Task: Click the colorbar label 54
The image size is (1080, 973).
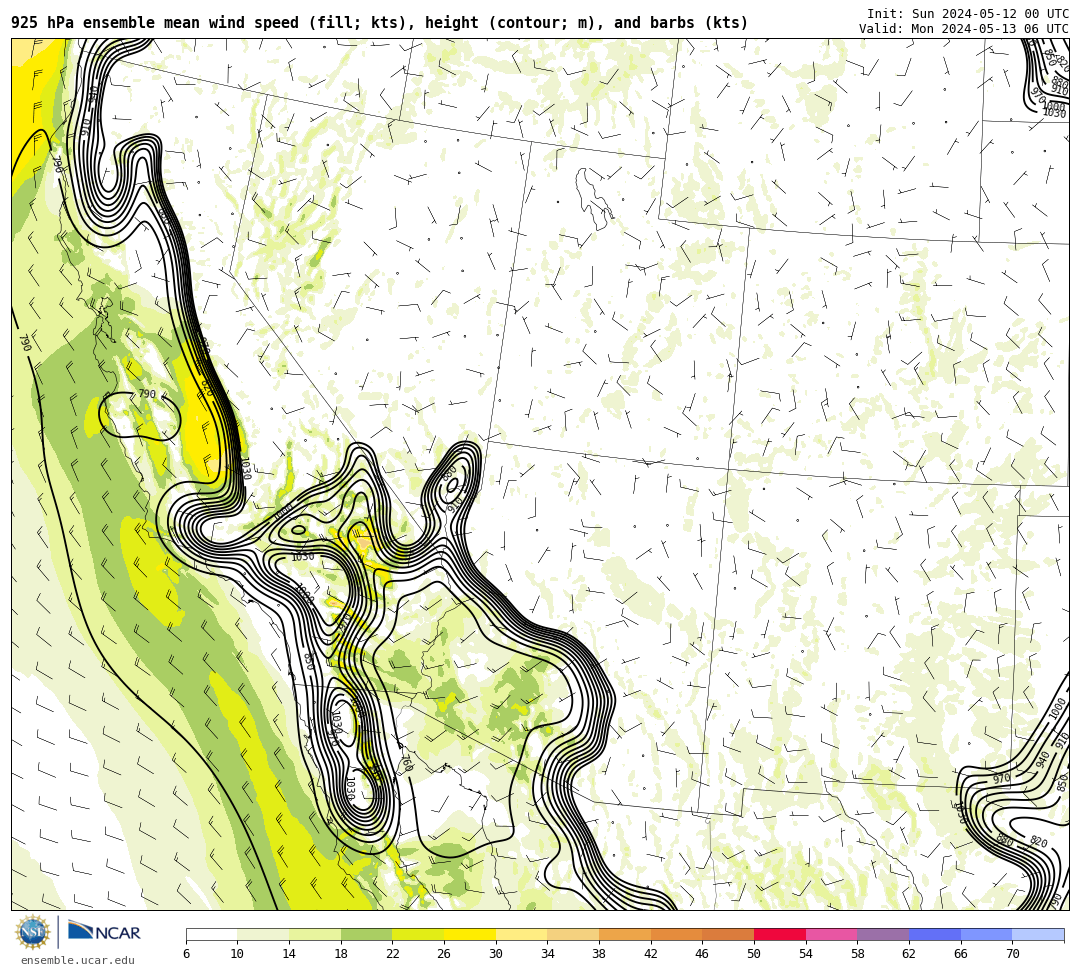Action: (x=805, y=954)
